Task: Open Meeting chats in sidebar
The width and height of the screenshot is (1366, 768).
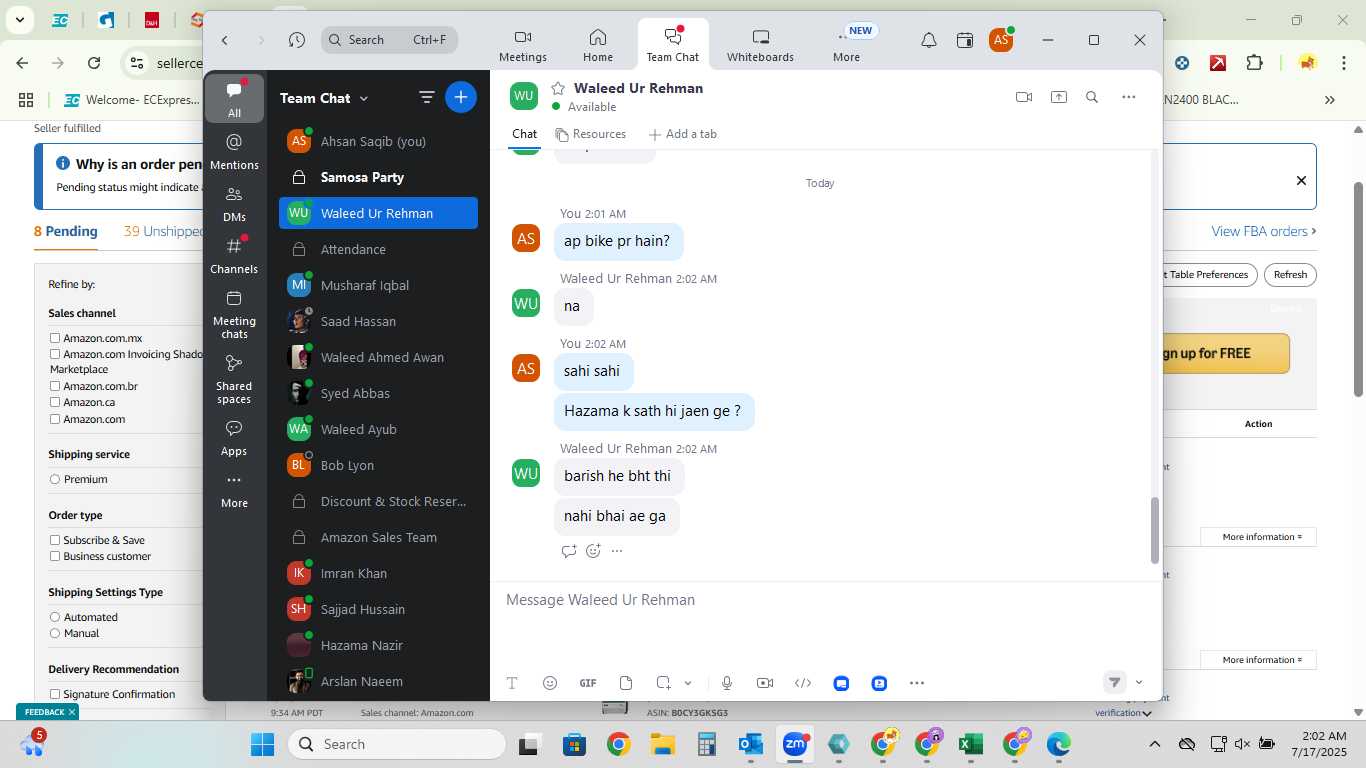Action: point(234,314)
